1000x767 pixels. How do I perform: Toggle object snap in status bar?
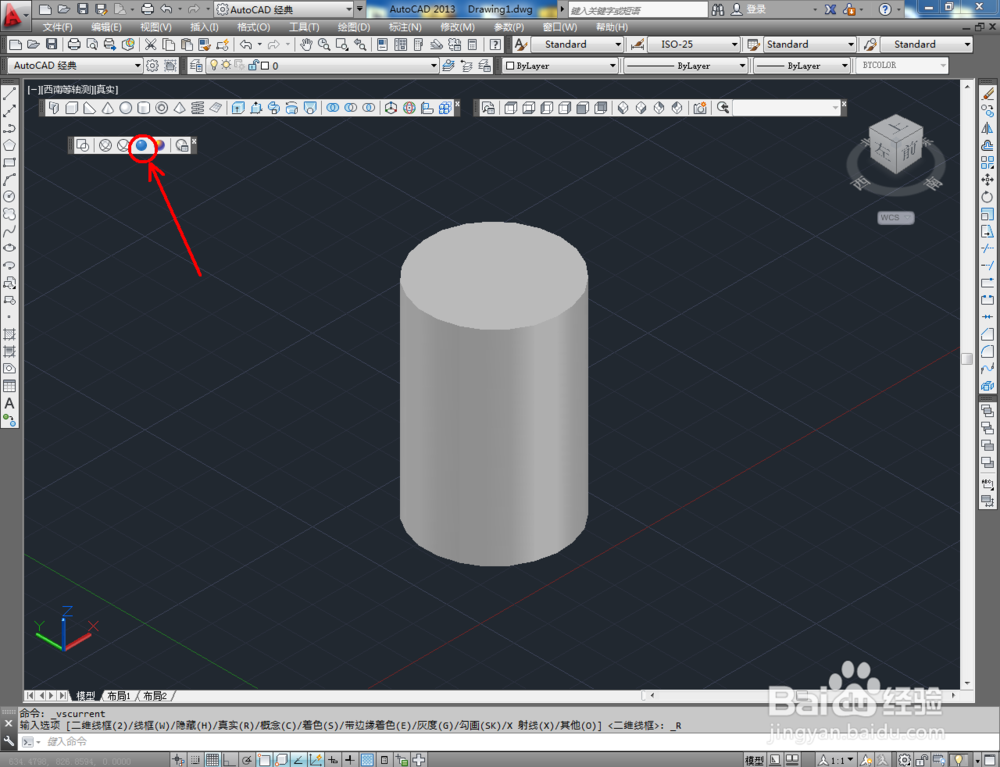click(x=263, y=759)
